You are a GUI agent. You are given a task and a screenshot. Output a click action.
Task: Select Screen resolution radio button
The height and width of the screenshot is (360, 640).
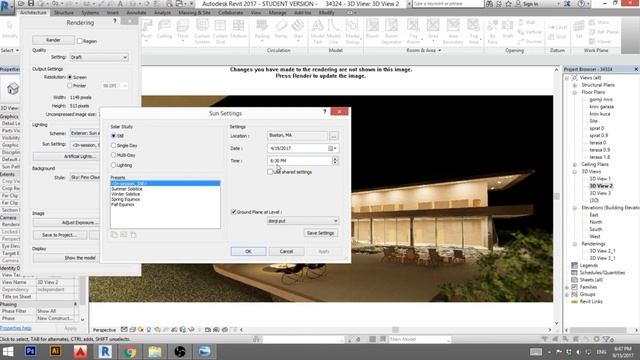pyautogui.click(x=70, y=77)
